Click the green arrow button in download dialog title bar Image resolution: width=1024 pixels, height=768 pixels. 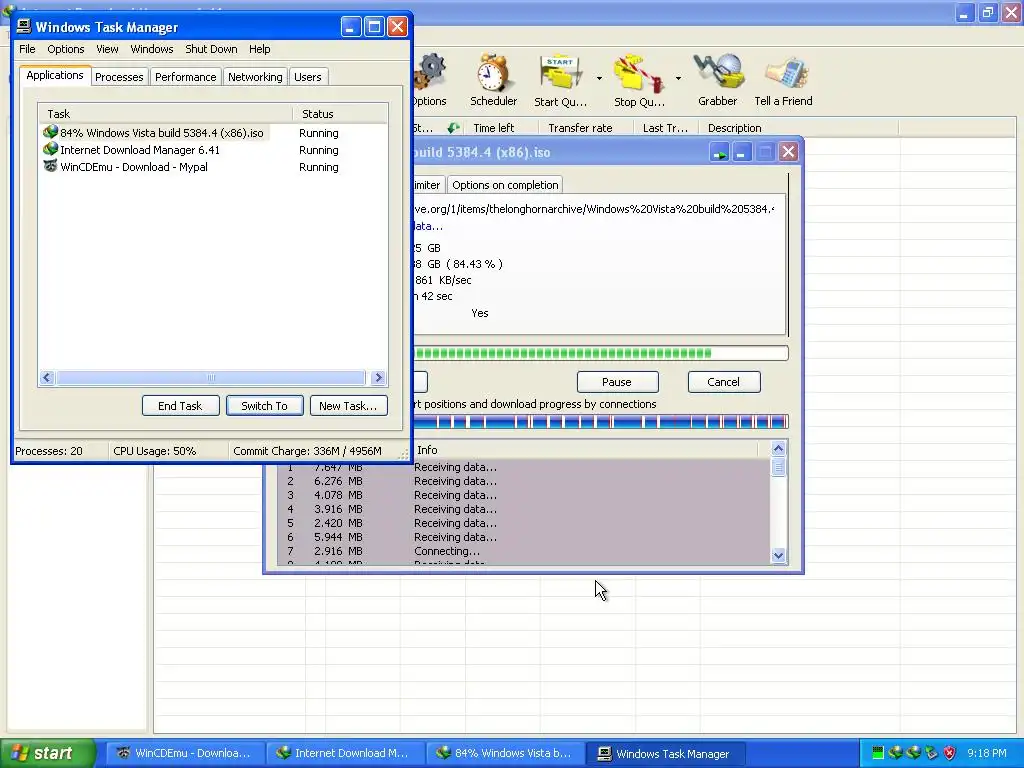click(720, 153)
